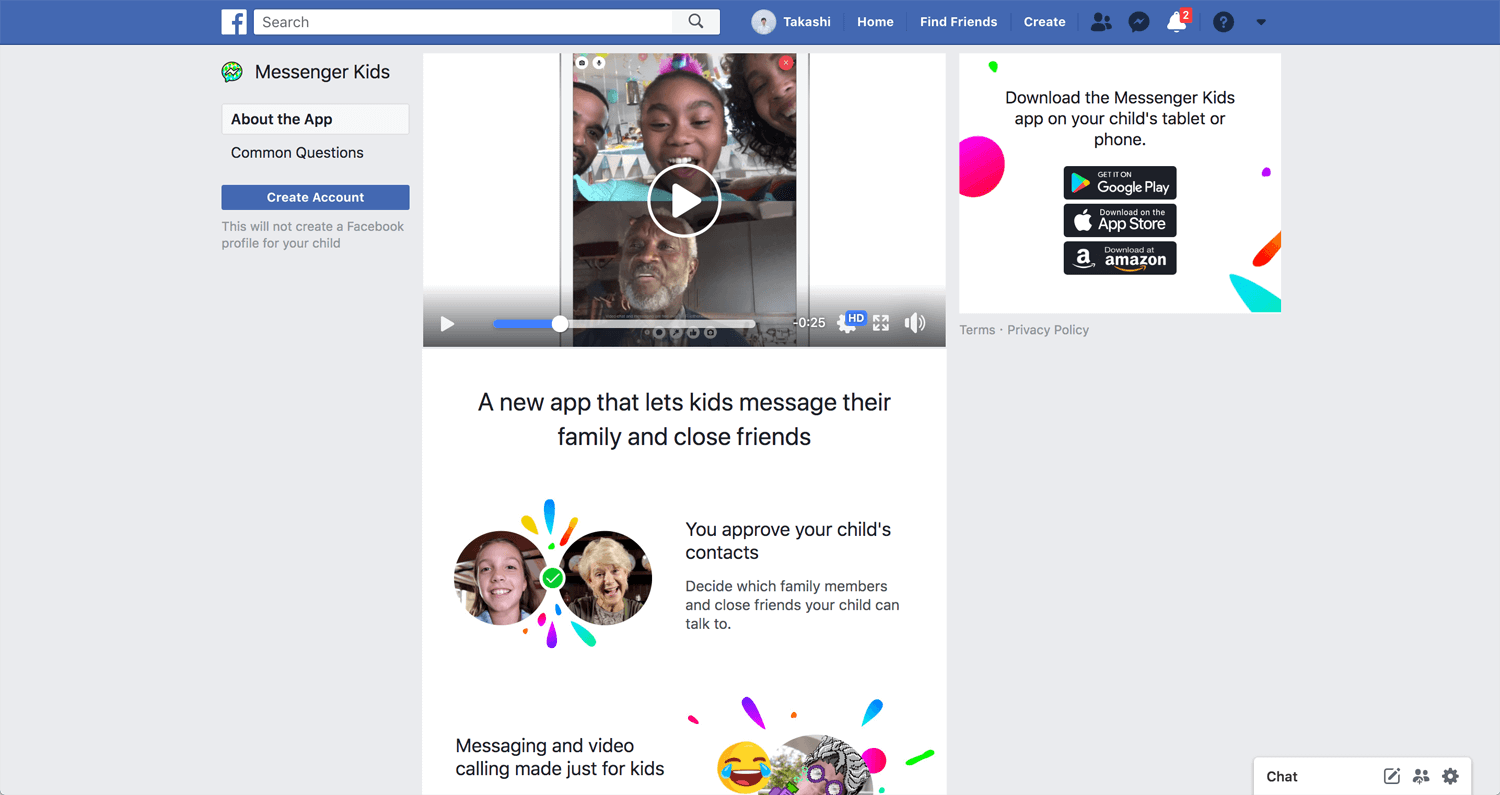Click the video progress slider handle
The height and width of the screenshot is (795, 1500).
tap(560, 323)
